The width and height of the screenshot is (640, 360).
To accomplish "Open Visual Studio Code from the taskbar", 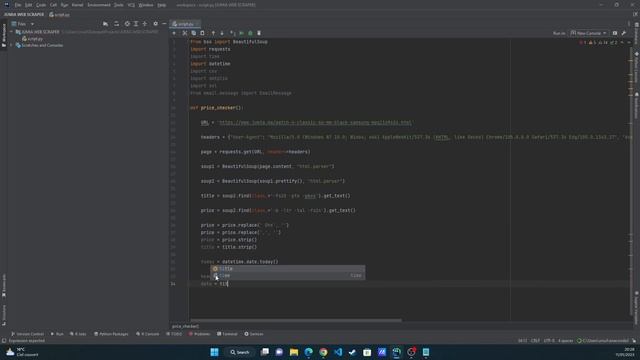I will [x=338, y=352].
